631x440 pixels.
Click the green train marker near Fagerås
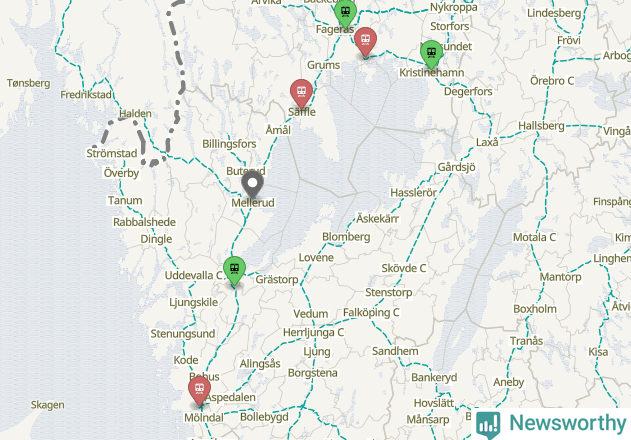click(345, 13)
